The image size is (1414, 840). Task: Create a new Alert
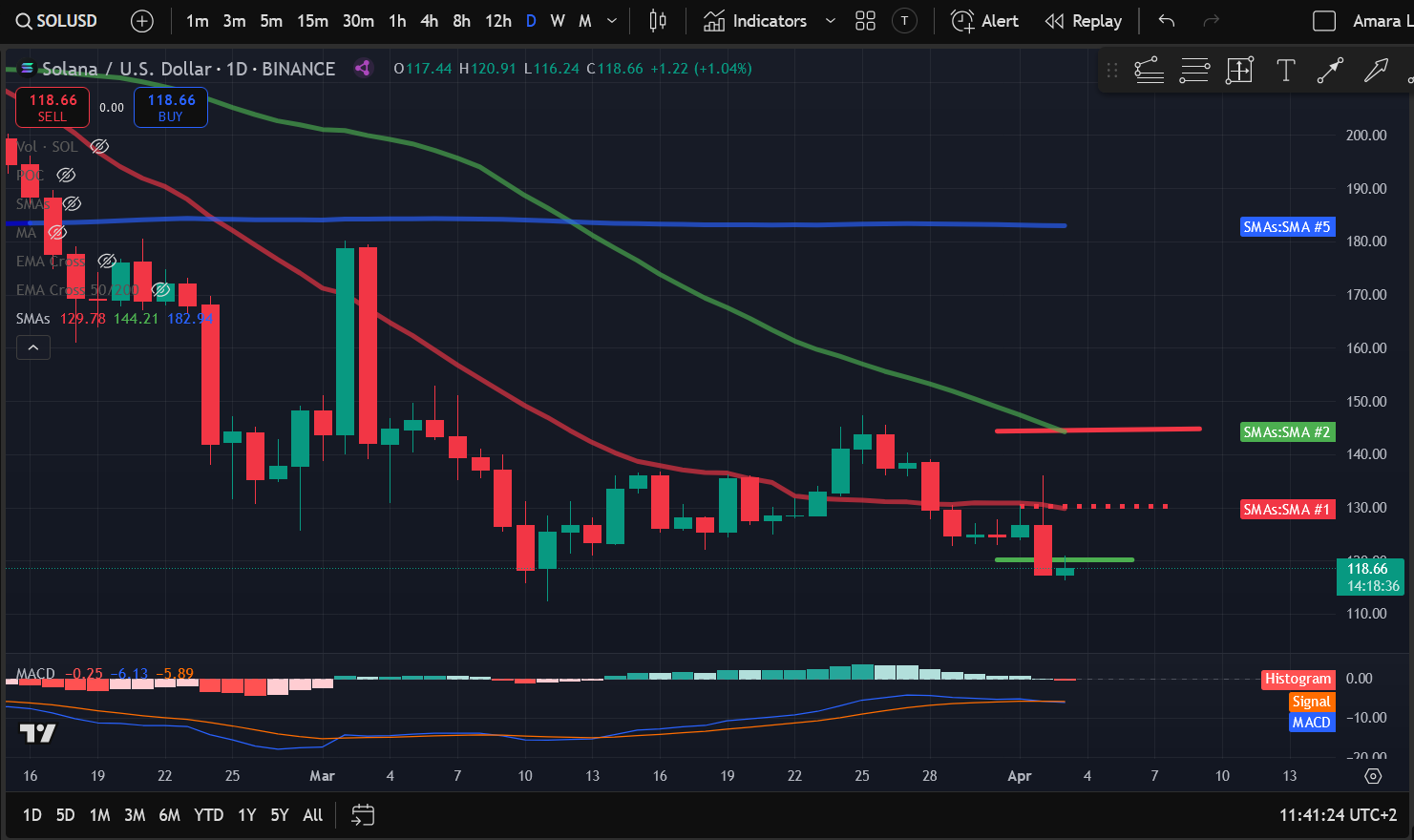(x=985, y=21)
